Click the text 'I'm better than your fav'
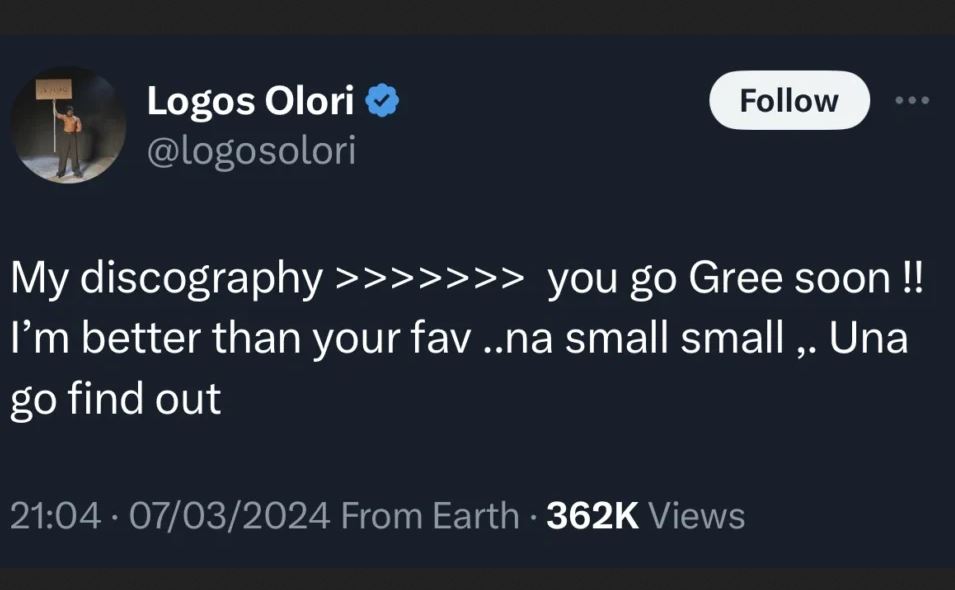Viewport: 955px width, 590px height. pyautogui.click(x=240, y=339)
